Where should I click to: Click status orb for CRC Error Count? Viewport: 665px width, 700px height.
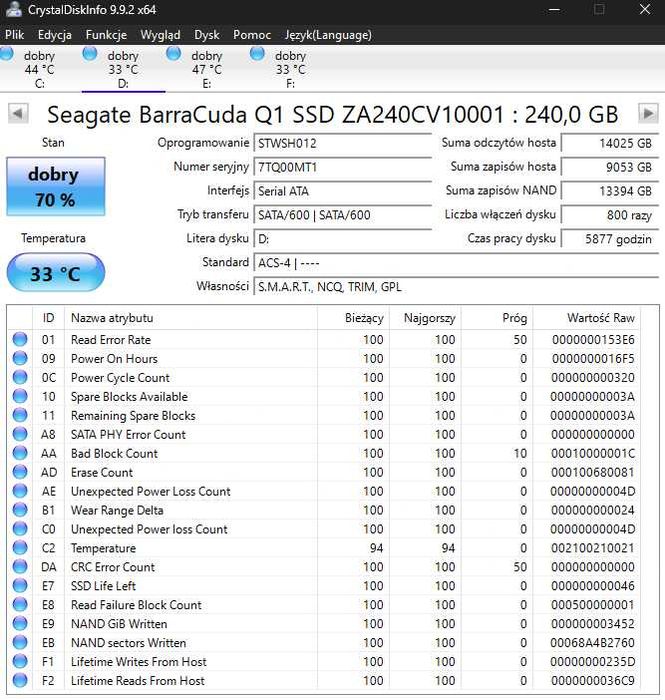coord(20,567)
